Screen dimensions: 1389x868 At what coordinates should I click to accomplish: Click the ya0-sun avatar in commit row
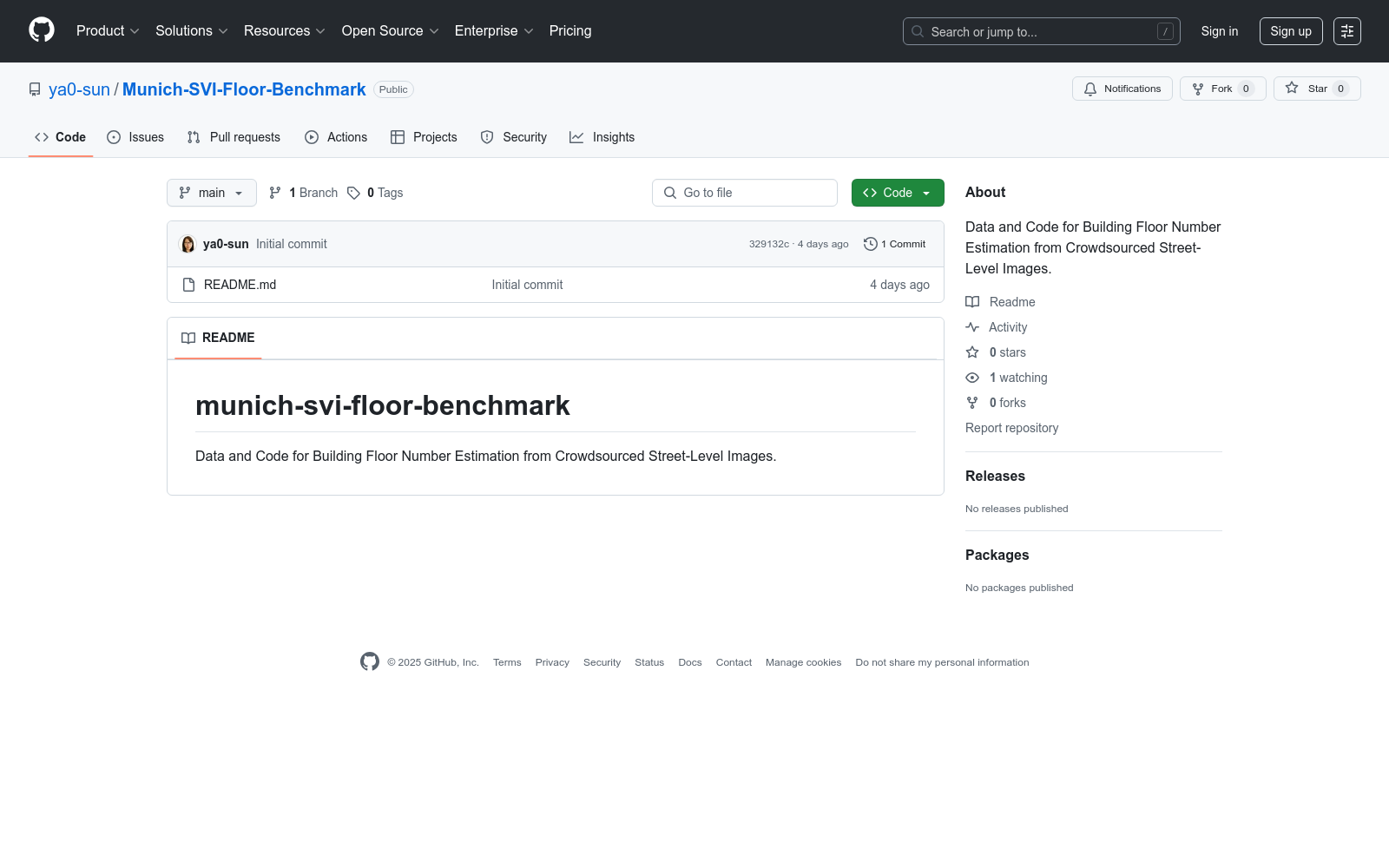(188, 244)
